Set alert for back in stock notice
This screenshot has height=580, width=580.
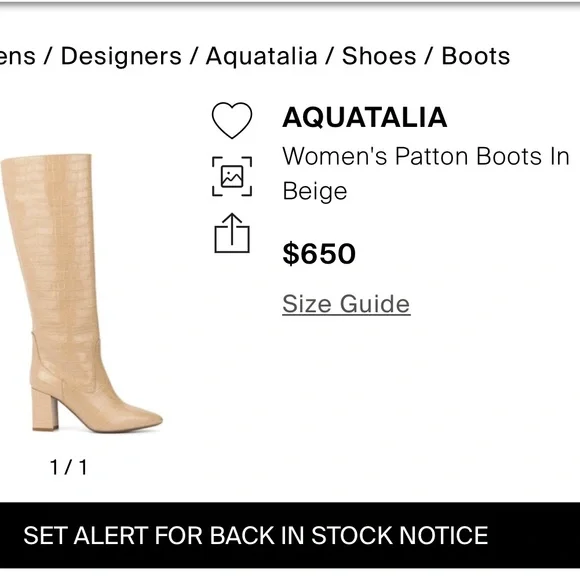coord(290,535)
